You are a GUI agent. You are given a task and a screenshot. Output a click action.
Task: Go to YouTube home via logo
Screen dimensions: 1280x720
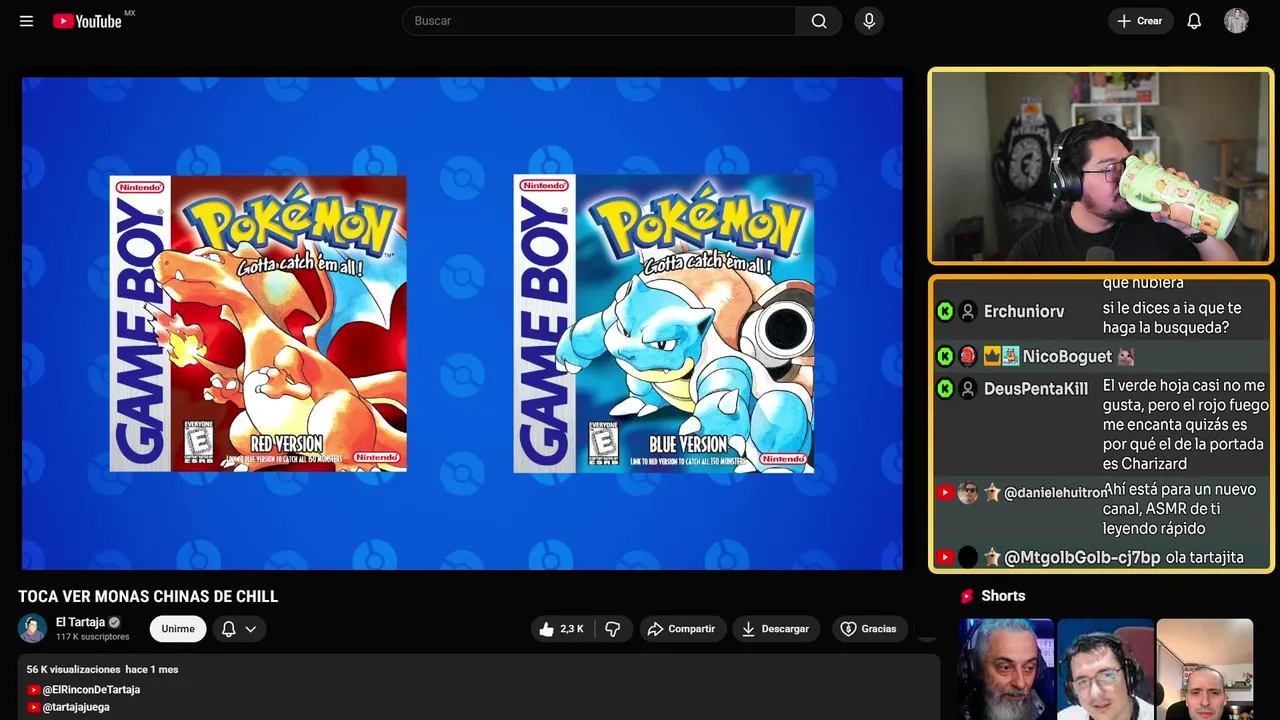87,21
